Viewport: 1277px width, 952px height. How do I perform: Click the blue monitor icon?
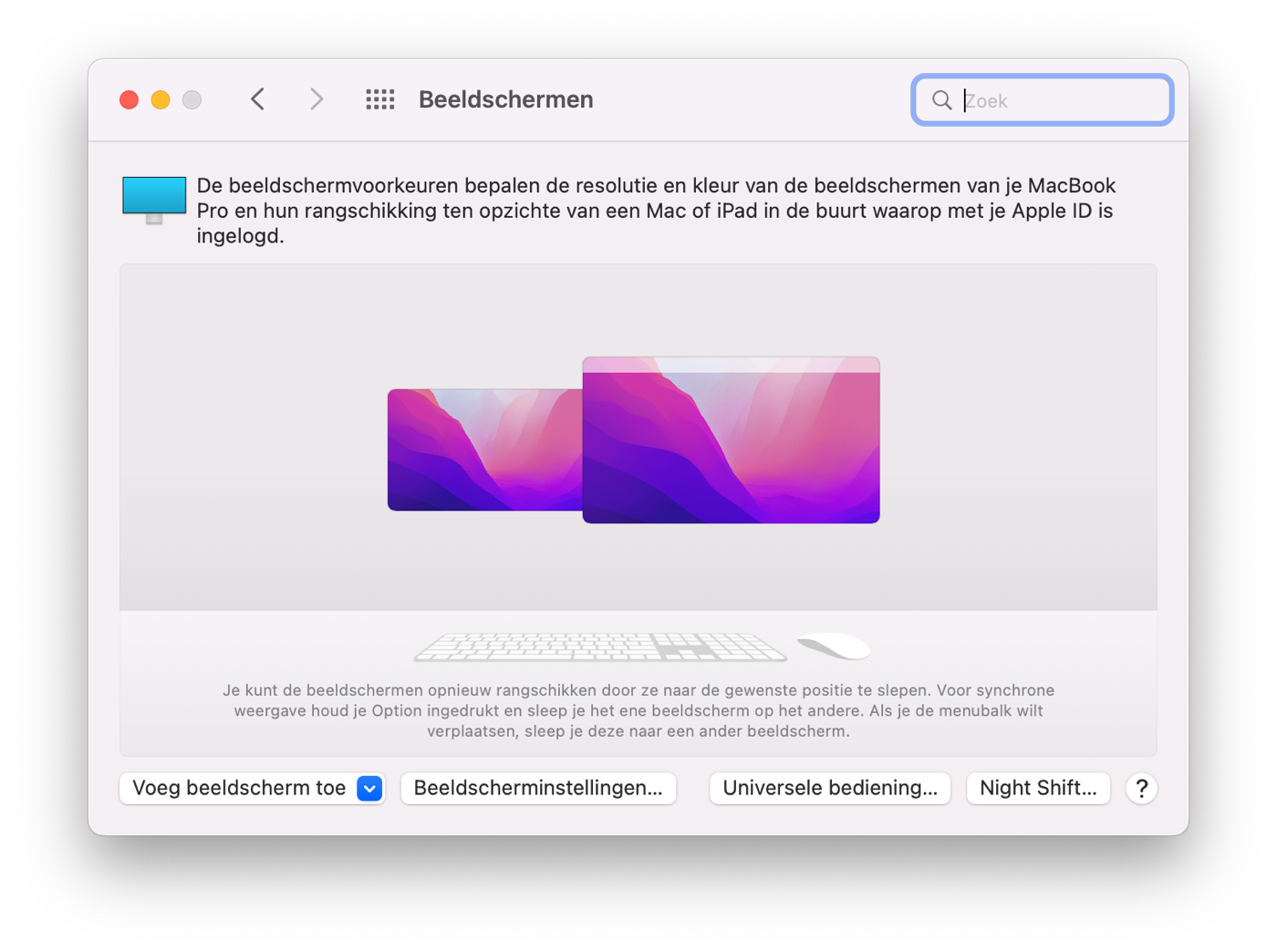154,200
